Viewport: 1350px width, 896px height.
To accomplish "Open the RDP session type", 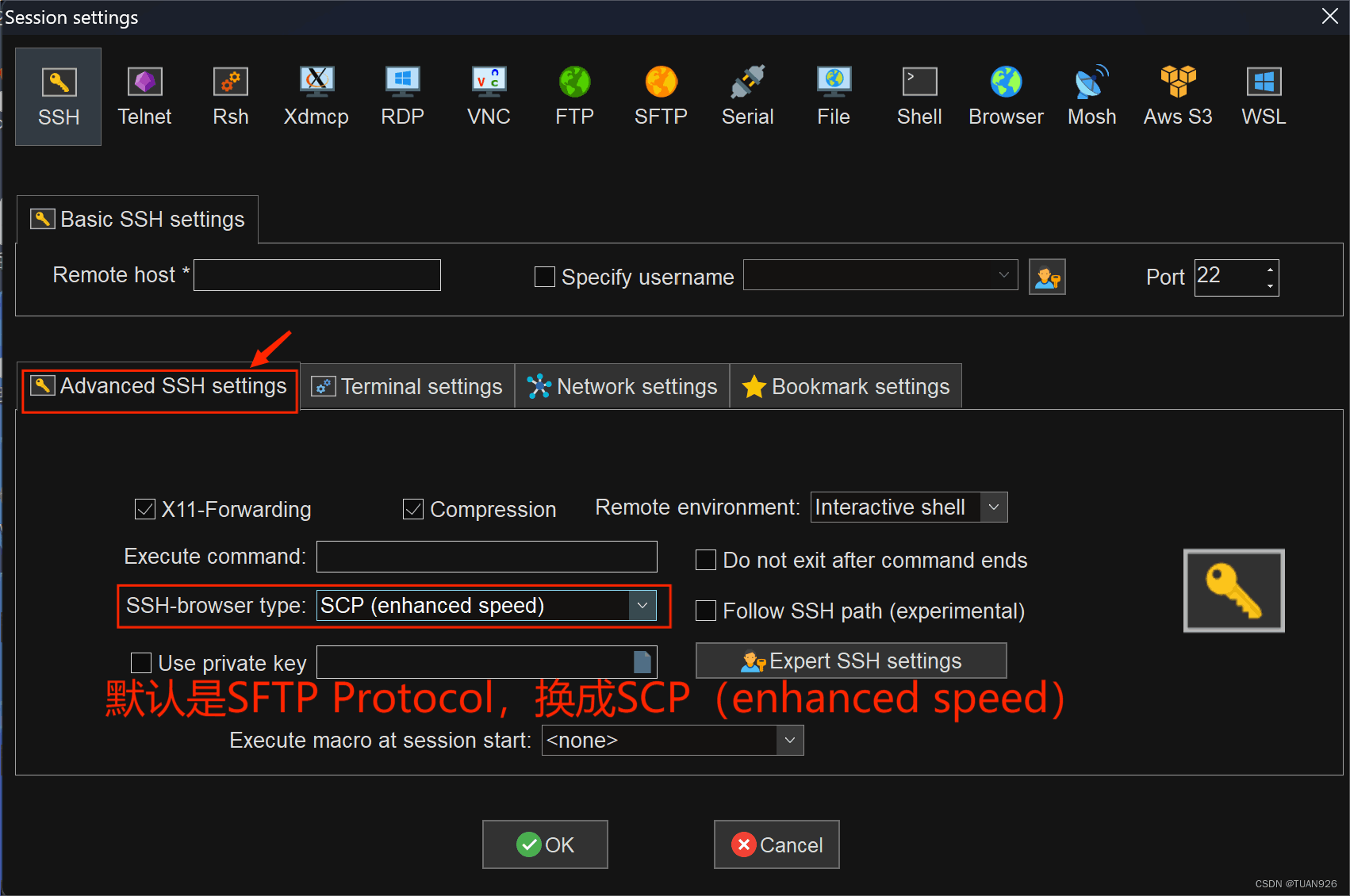I will [403, 97].
